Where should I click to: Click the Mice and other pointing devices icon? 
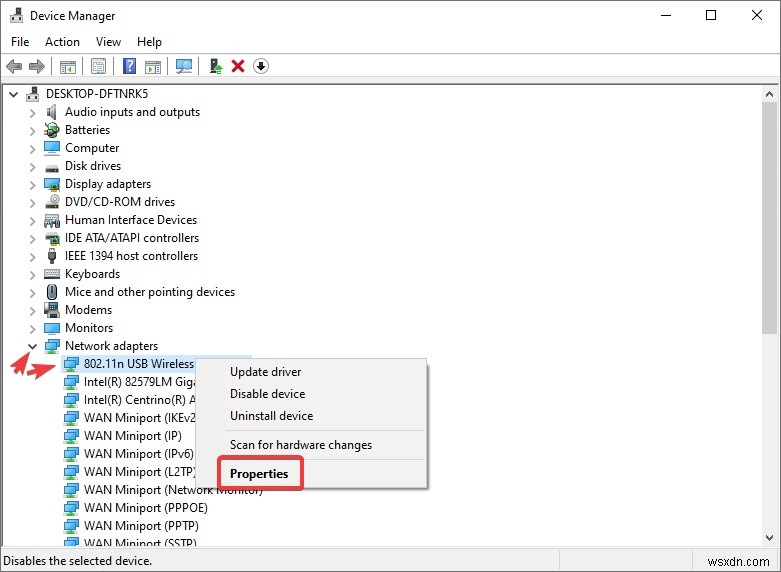52,292
